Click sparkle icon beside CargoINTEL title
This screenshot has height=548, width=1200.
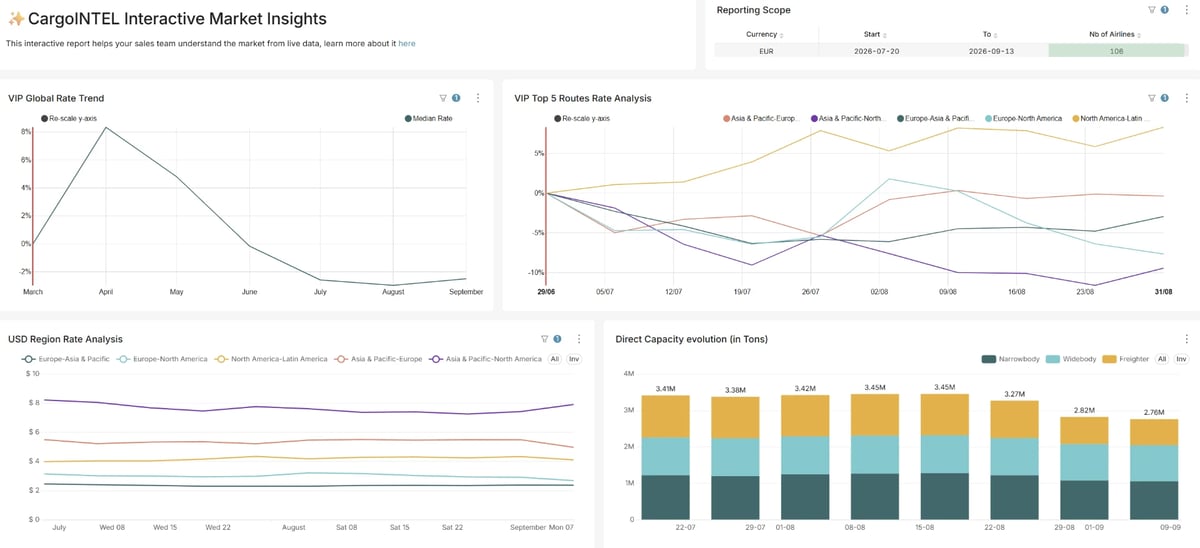[16, 19]
